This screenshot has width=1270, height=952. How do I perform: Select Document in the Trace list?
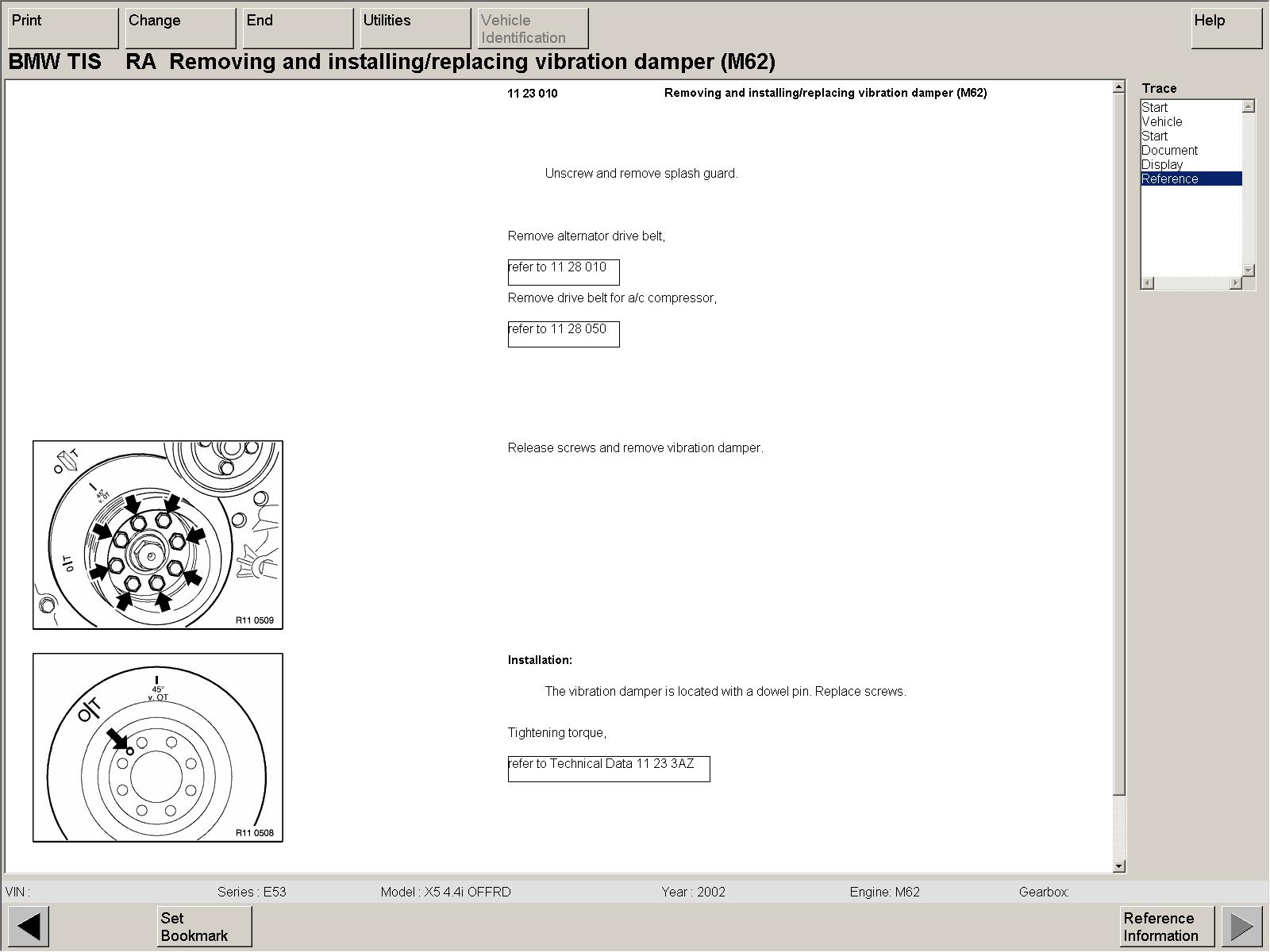(x=1169, y=151)
